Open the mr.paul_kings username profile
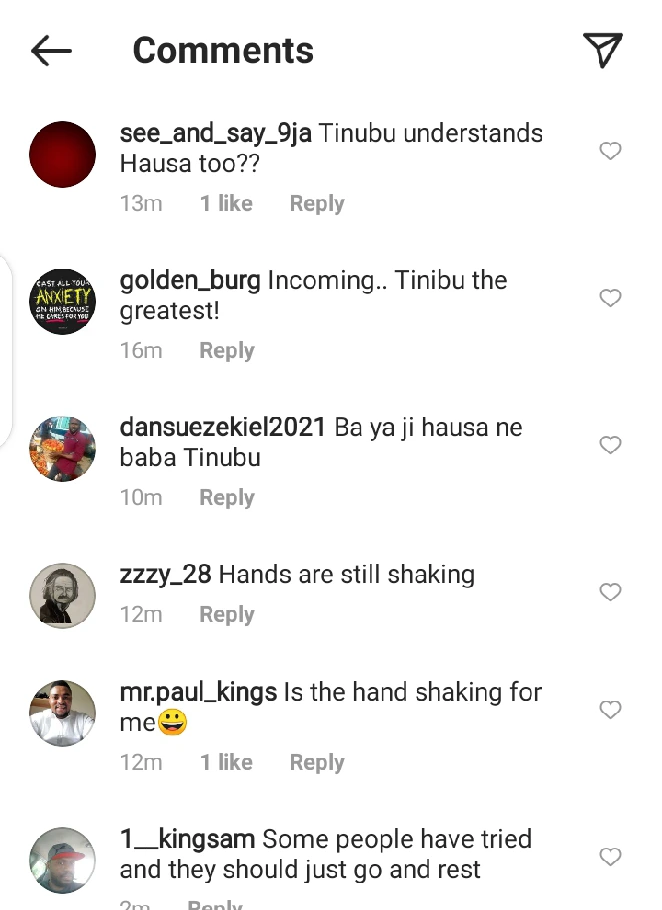Image resolution: width=662 pixels, height=910 pixels. click(198, 692)
